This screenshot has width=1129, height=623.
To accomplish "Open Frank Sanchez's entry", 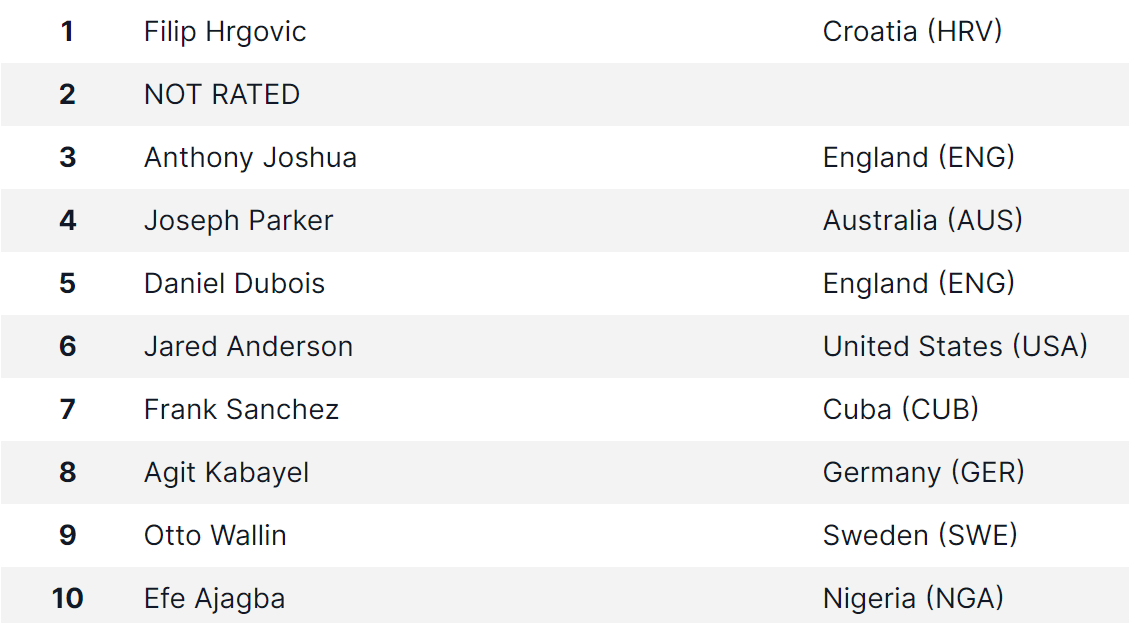I will tap(241, 409).
